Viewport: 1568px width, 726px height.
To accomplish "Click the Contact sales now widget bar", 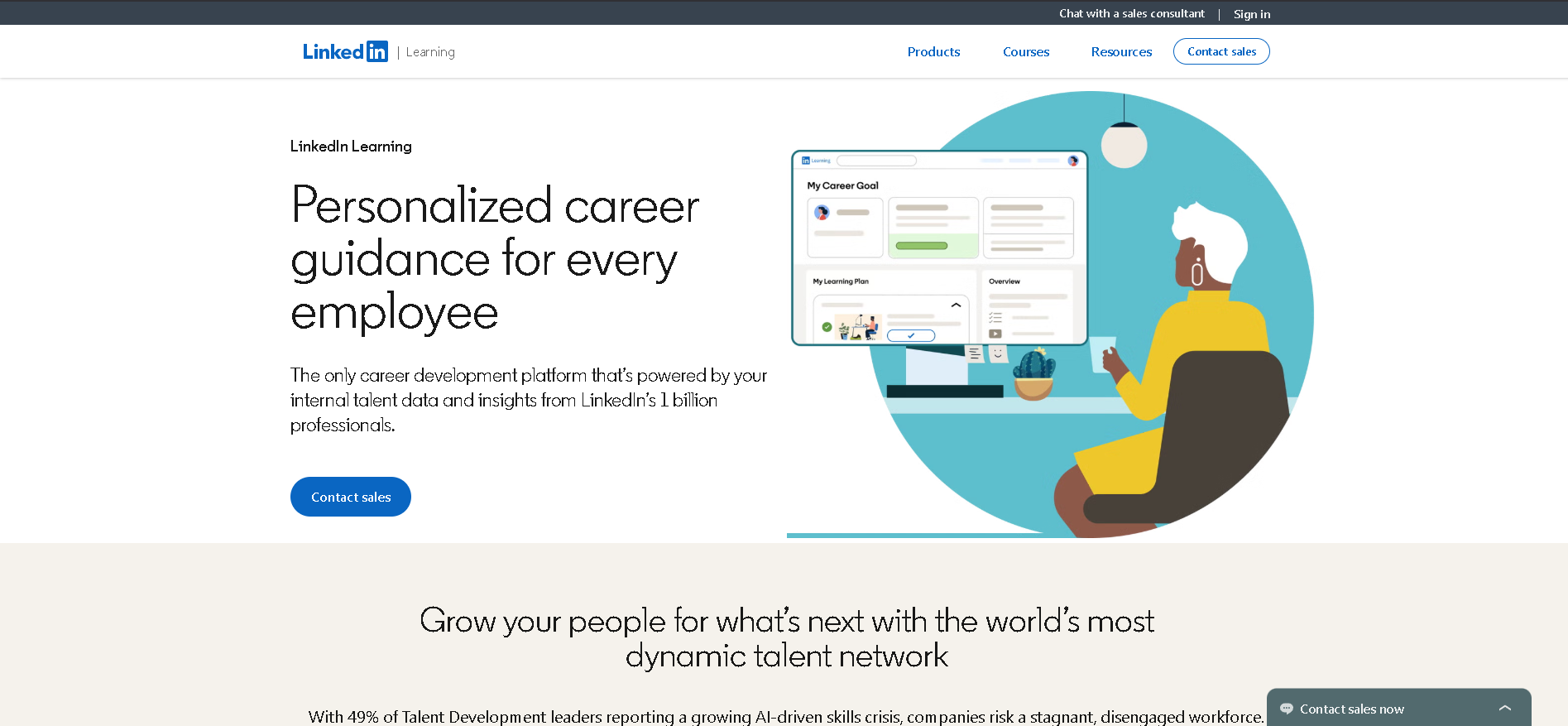I will click(1398, 708).
